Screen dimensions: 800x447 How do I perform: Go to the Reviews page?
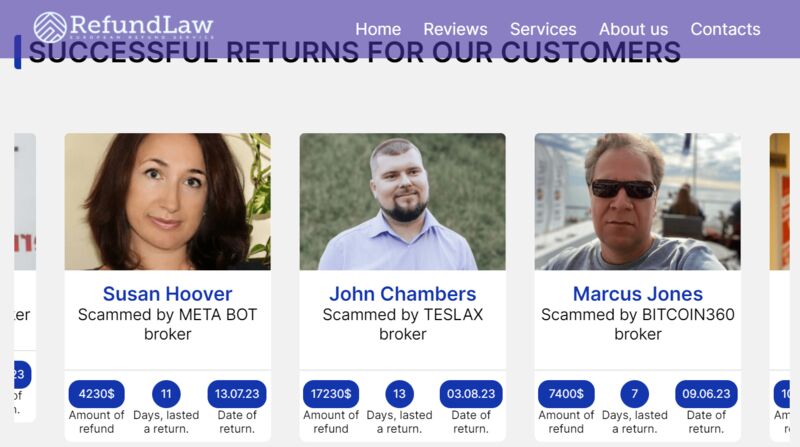[455, 29]
